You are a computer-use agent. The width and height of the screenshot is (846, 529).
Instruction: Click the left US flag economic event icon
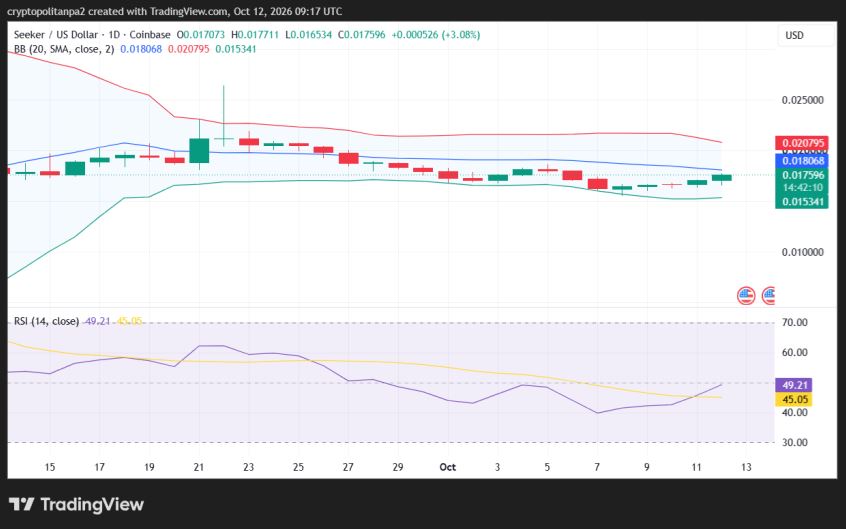(x=746, y=295)
